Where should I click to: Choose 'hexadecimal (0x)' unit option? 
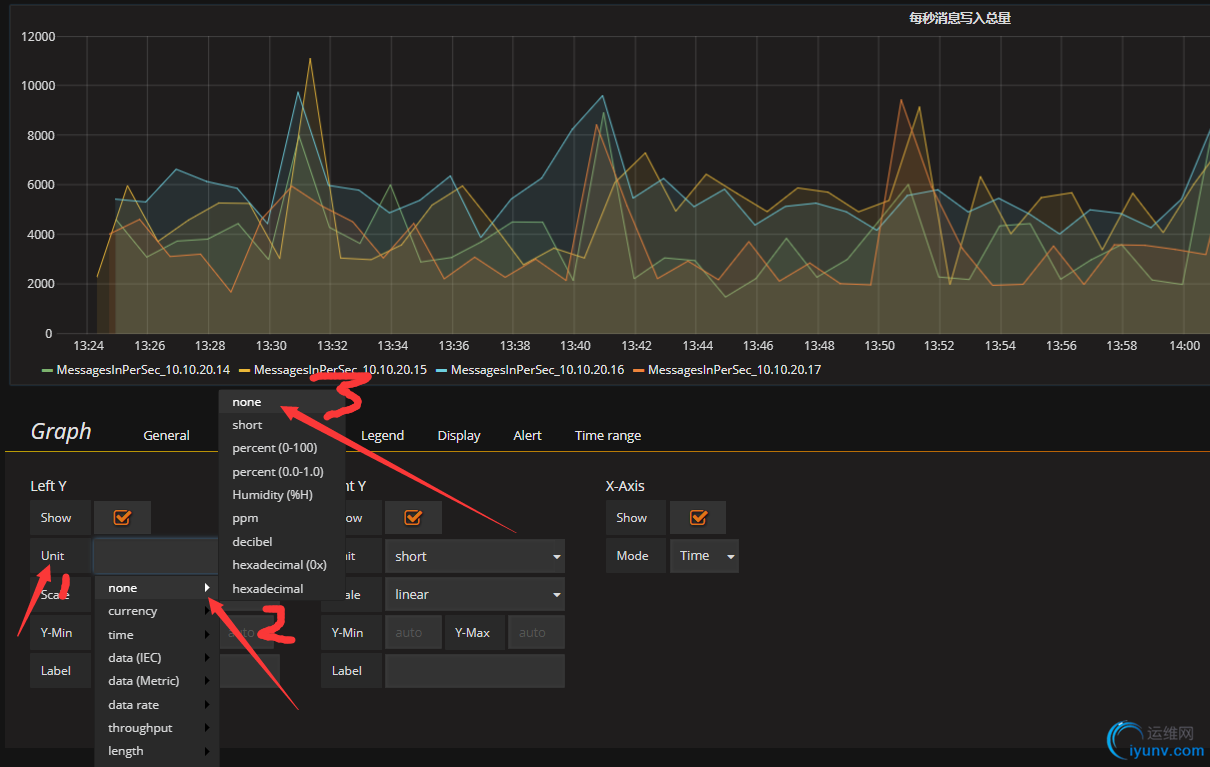(x=279, y=565)
